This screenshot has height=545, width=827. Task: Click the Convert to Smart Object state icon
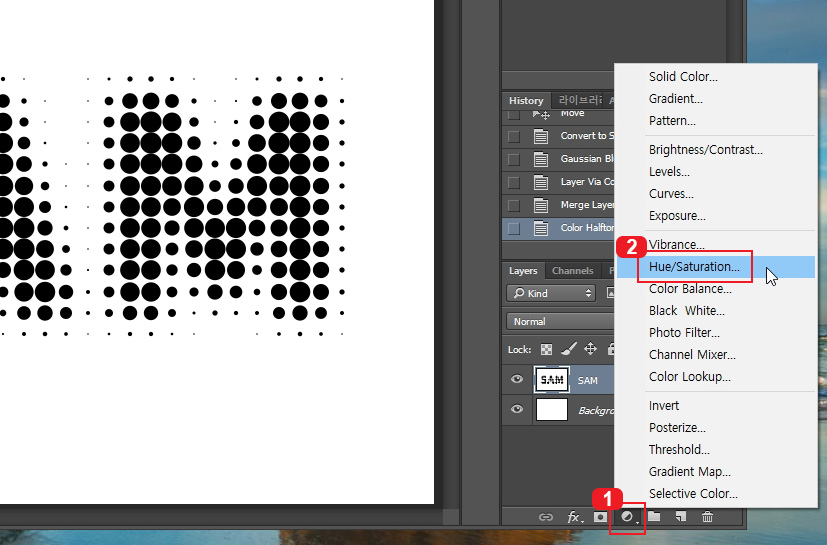coord(541,136)
